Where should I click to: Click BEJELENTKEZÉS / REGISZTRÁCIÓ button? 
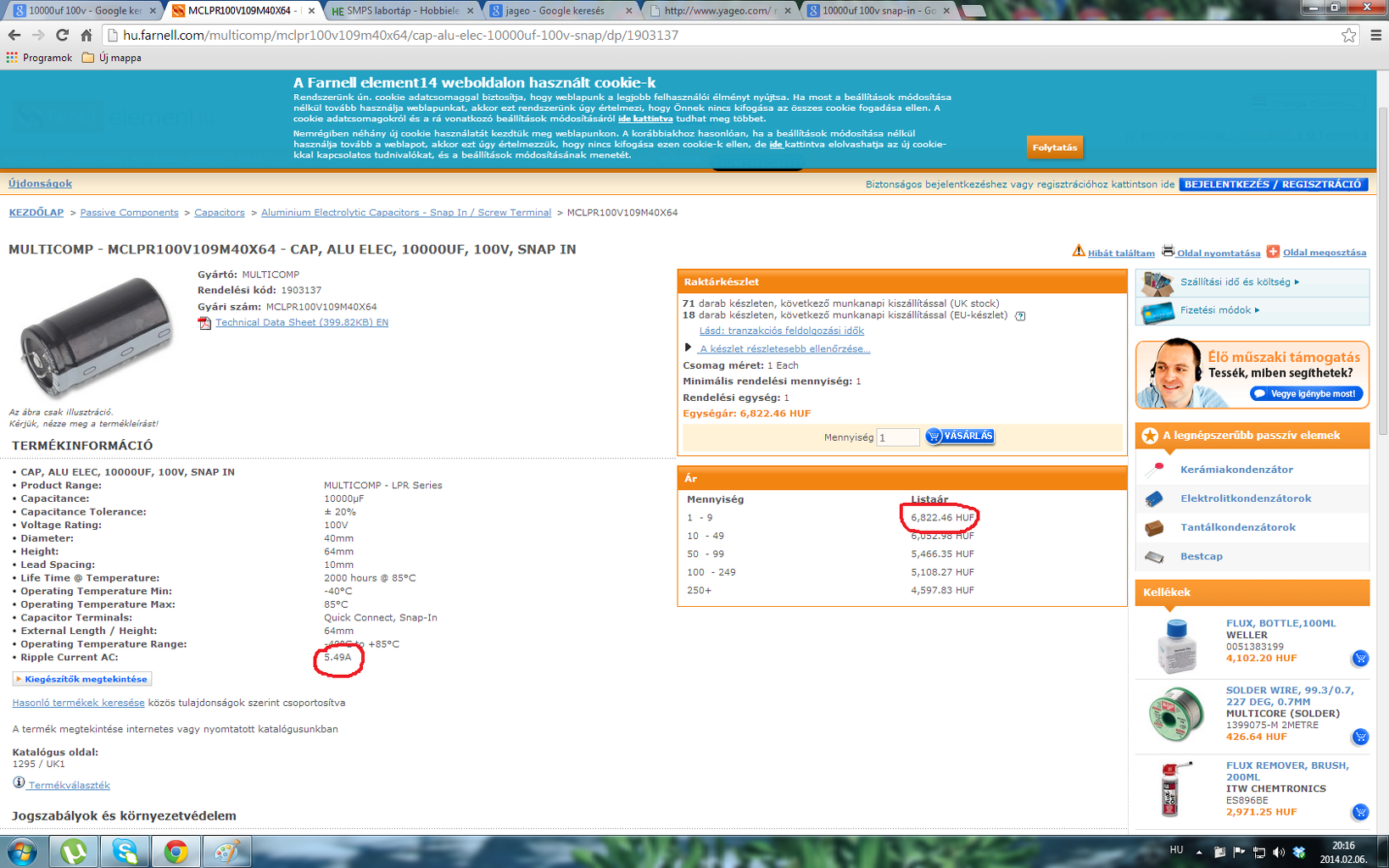point(1273,184)
